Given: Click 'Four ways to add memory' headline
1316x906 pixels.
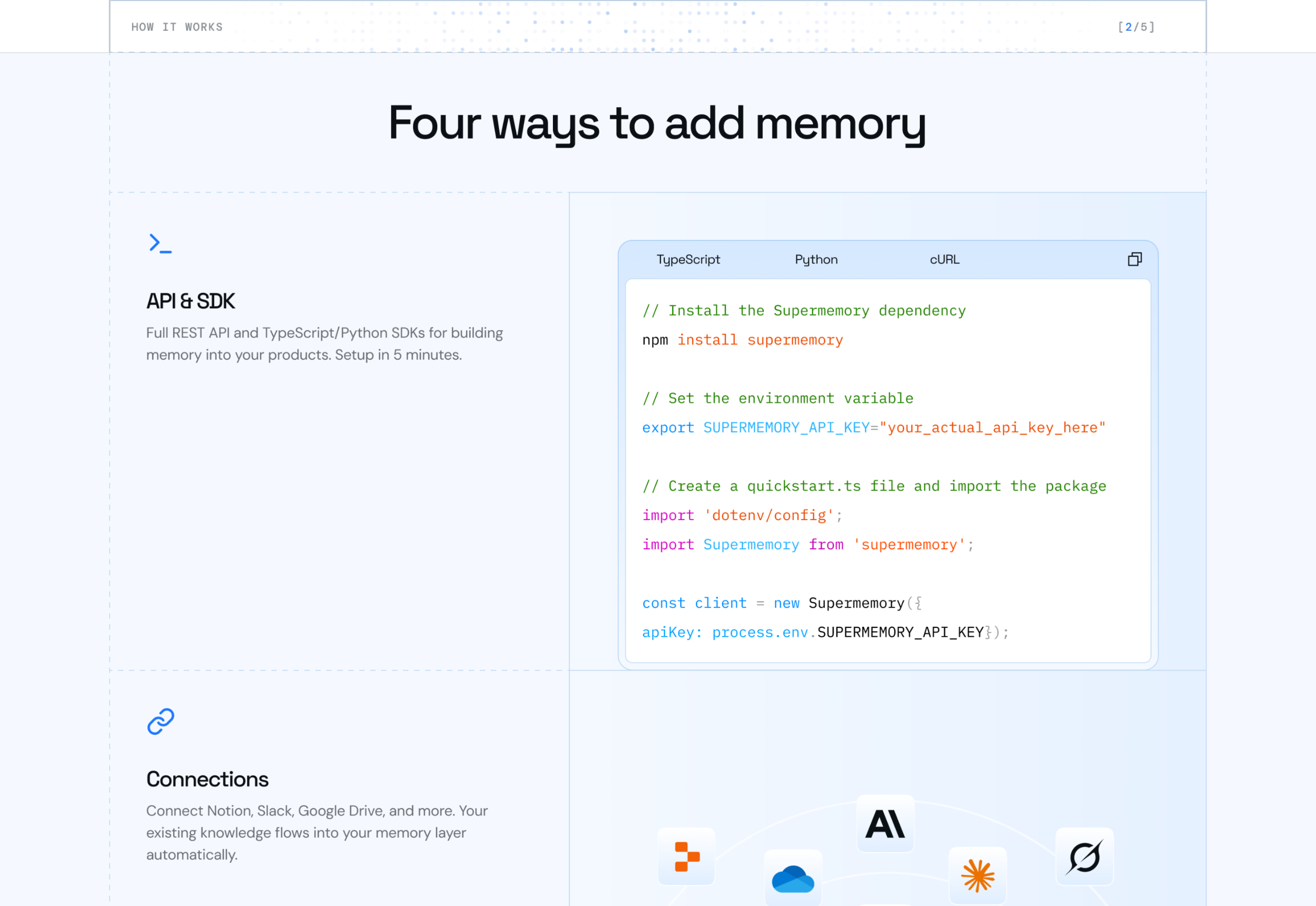Looking at the screenshot, I should click(657, 123).
